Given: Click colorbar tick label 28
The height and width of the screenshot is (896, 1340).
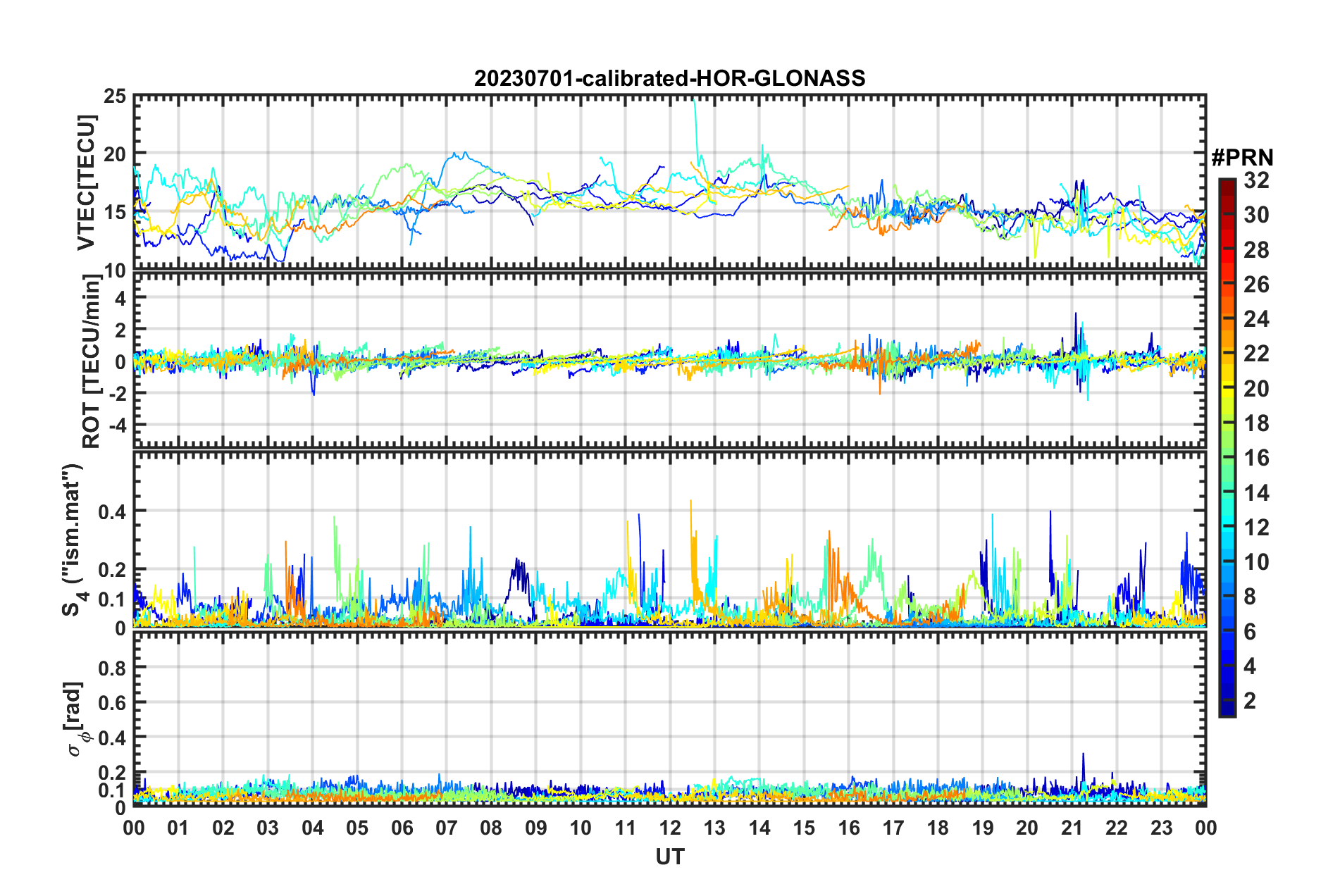Looking at the screenshot, I should [x=1256, y=250].
